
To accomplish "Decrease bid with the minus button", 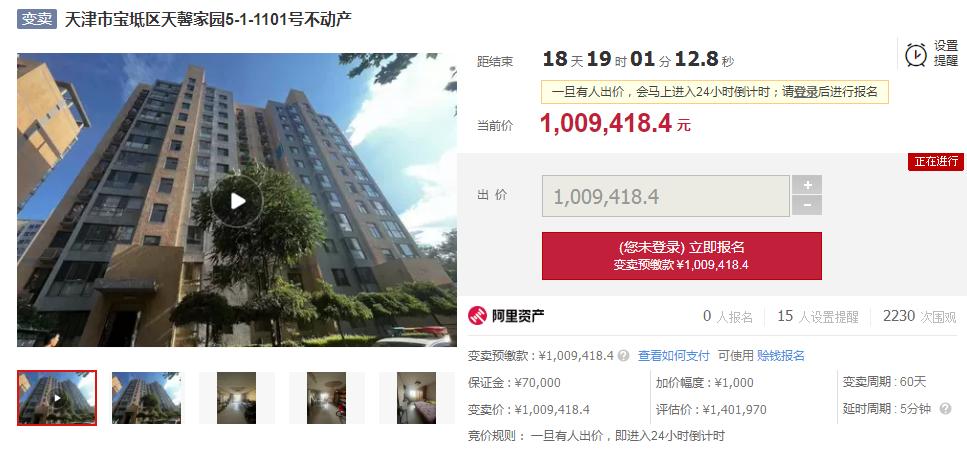I will click(807, 205).
